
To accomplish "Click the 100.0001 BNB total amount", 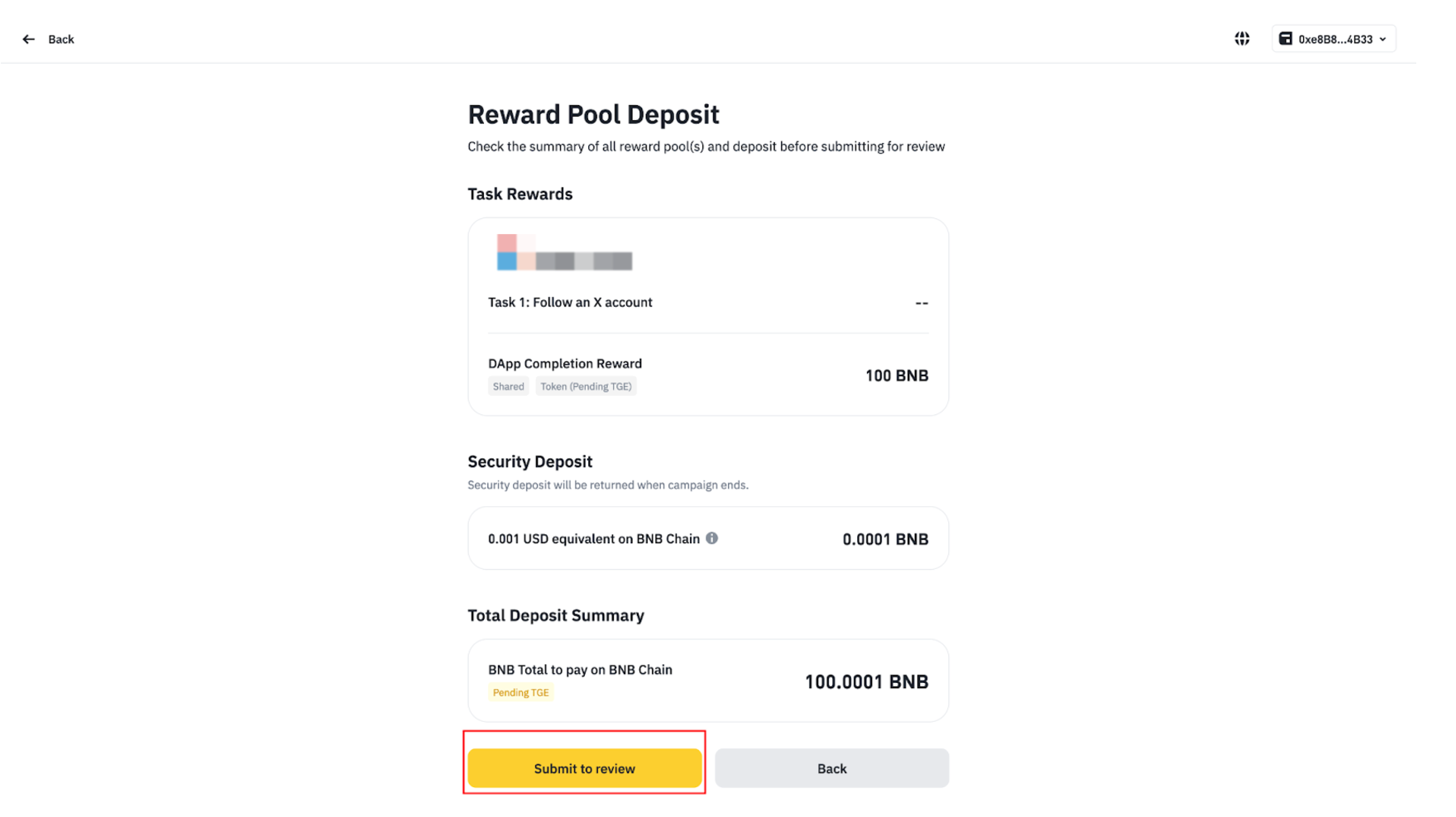I will point(865,681).
